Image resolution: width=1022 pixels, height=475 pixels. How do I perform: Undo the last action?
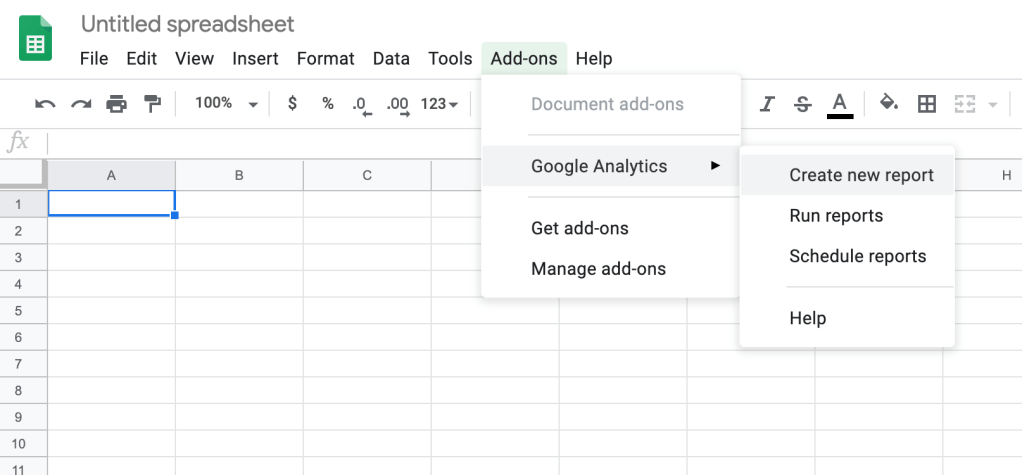click(45, 104)
